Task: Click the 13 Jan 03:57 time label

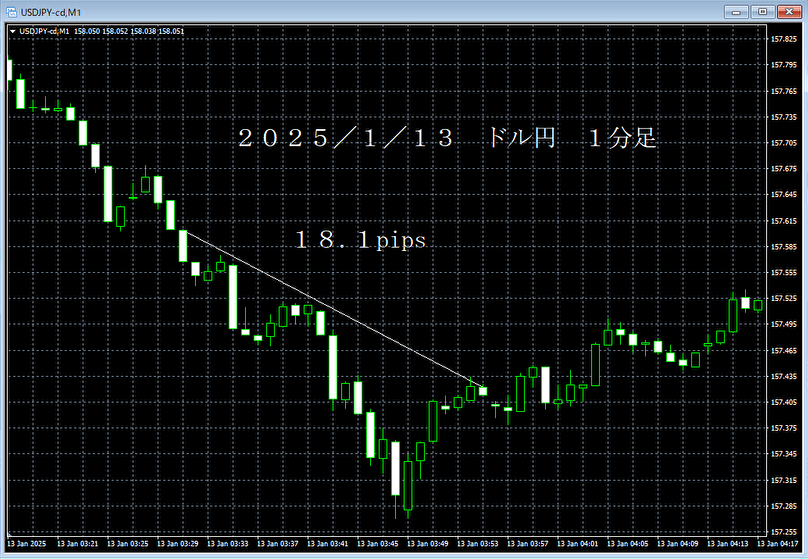Action: pos(527,544)
